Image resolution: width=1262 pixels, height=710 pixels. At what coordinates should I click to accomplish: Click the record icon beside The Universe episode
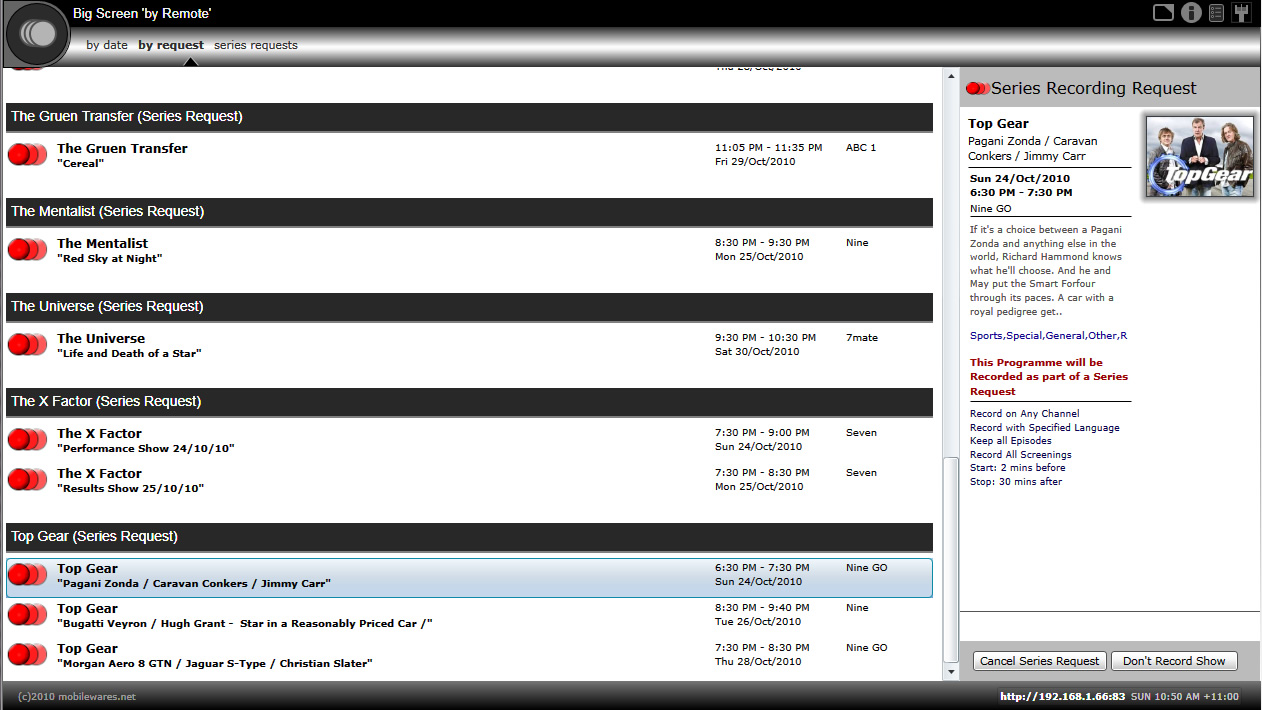pyautogui.click(x=27, y=345)
